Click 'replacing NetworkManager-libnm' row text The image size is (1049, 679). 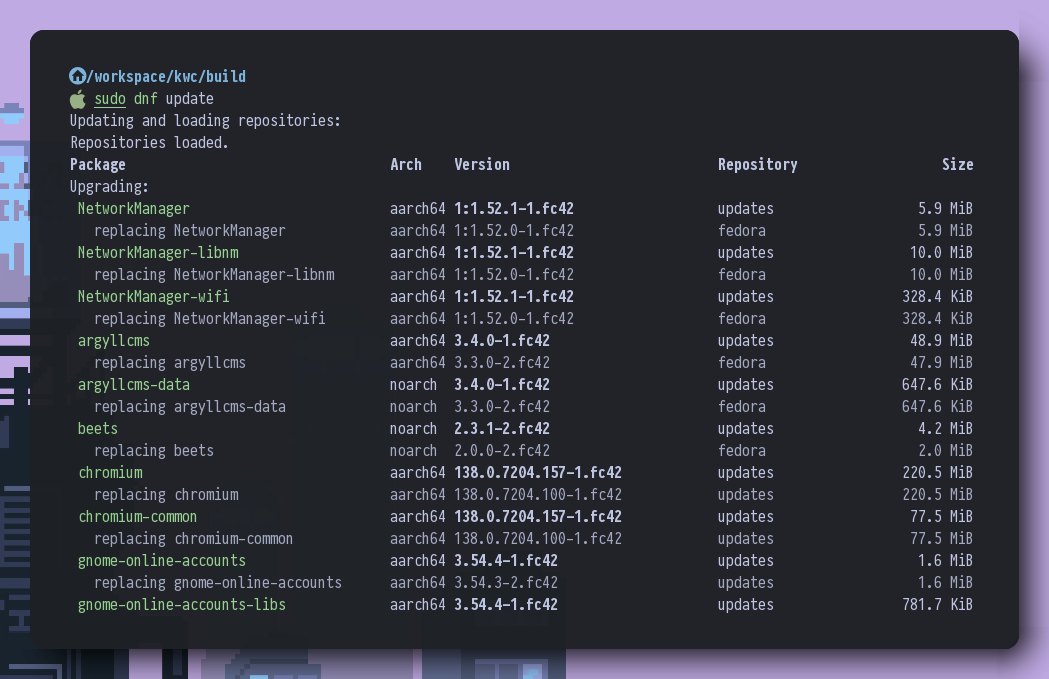pyautogui.click(x=214, y=275)
